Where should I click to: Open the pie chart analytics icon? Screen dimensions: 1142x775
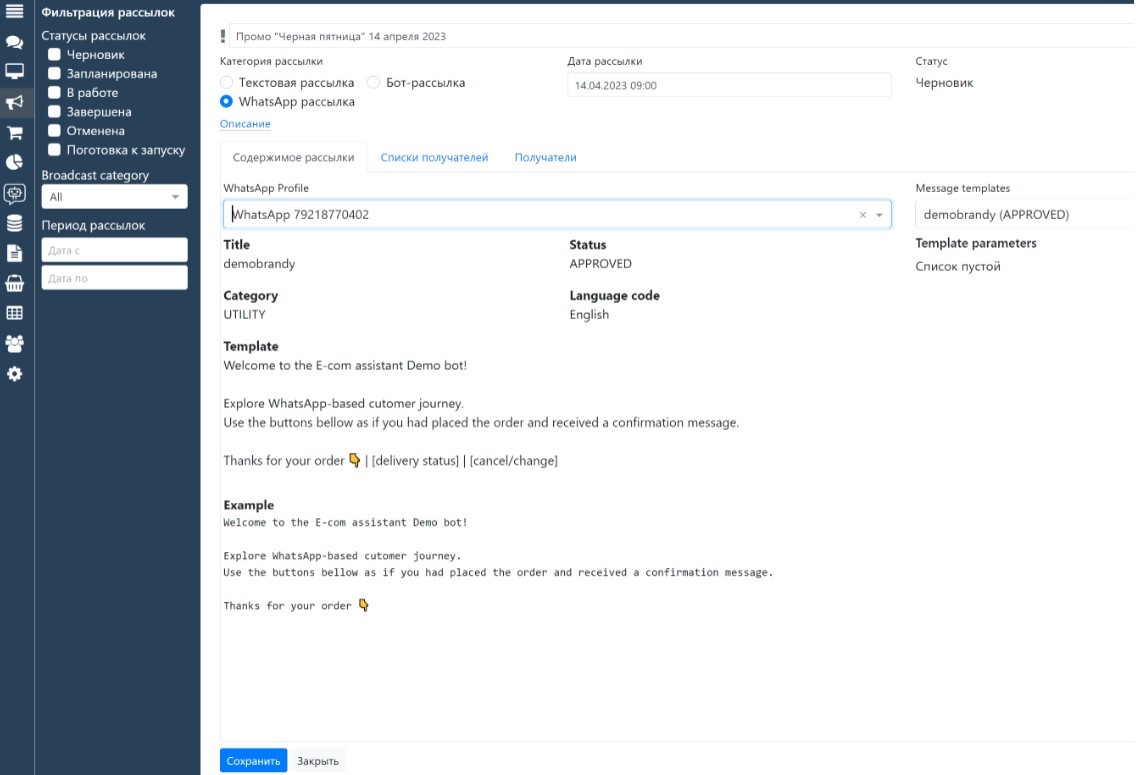point(15,162)
